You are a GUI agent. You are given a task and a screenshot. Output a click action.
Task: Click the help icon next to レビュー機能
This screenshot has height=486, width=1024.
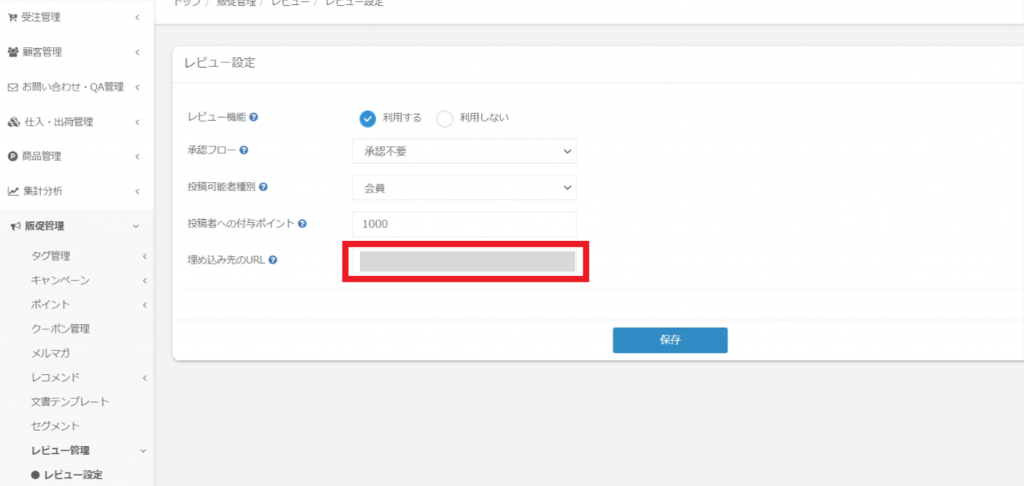click(254, 117)
